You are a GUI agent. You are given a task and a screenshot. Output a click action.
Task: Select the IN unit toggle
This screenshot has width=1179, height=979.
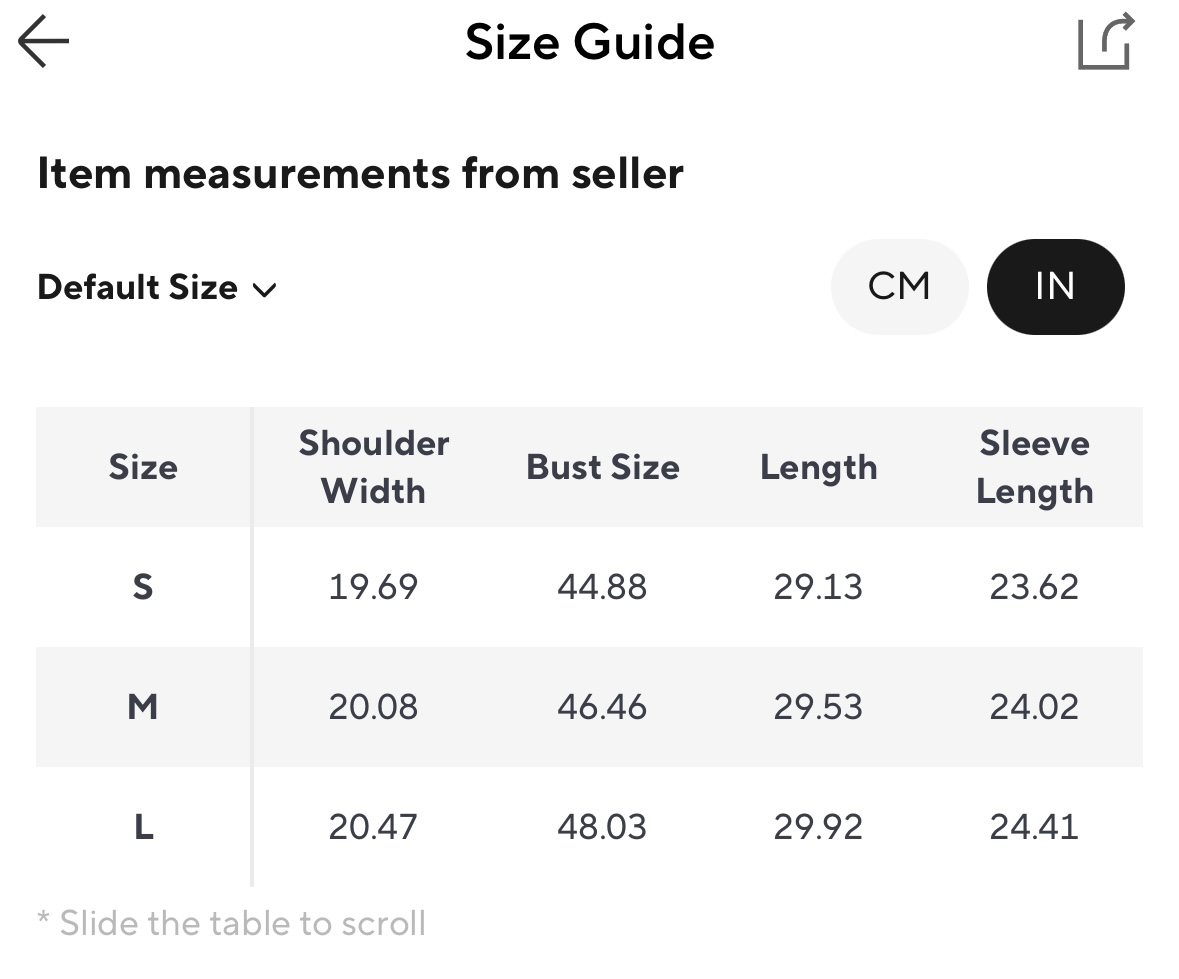click(x=1055, y=287)
